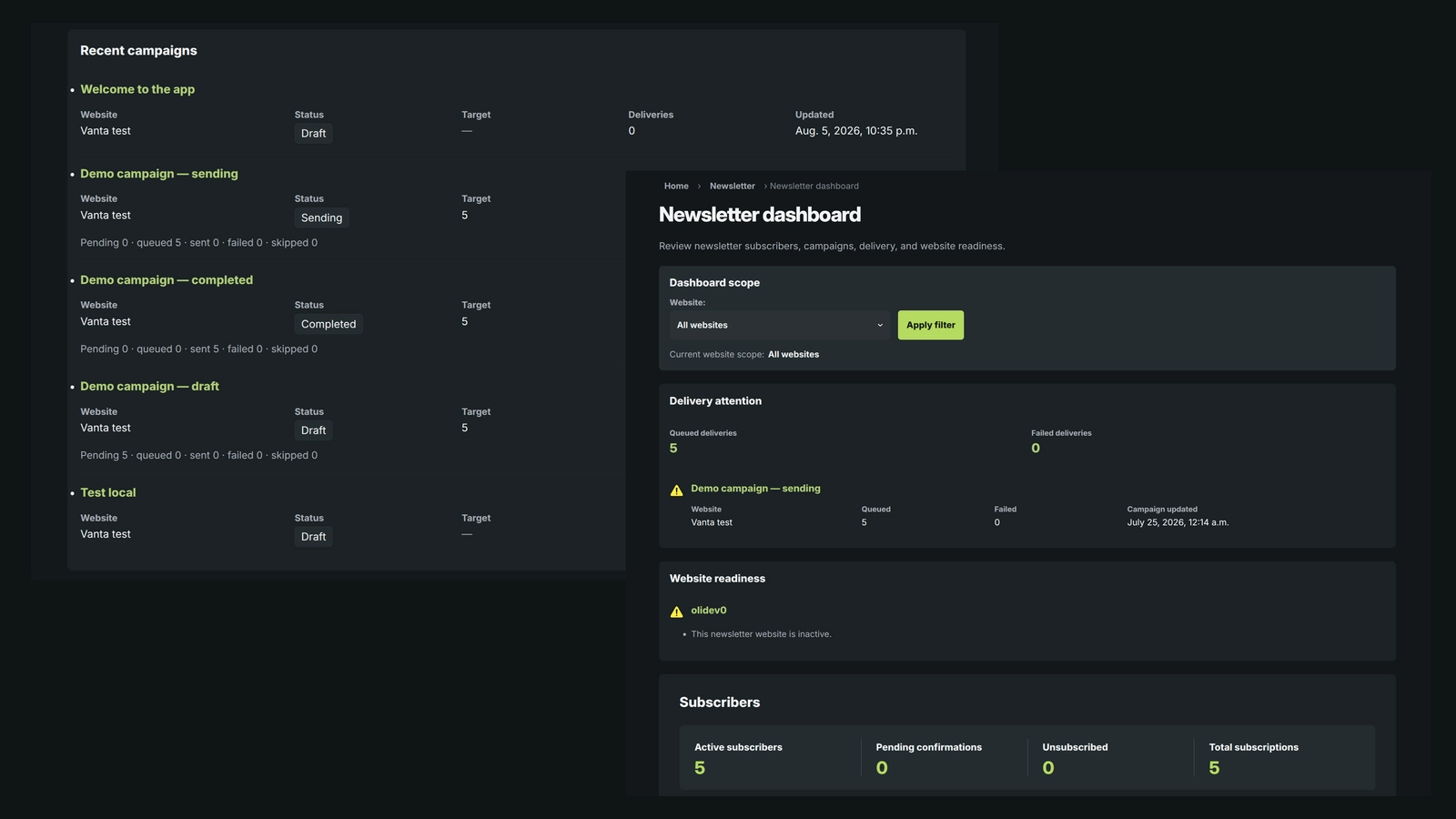Click the warning icon next to olidev0
The image size is (1456, 819).
(x=676, y=612)
